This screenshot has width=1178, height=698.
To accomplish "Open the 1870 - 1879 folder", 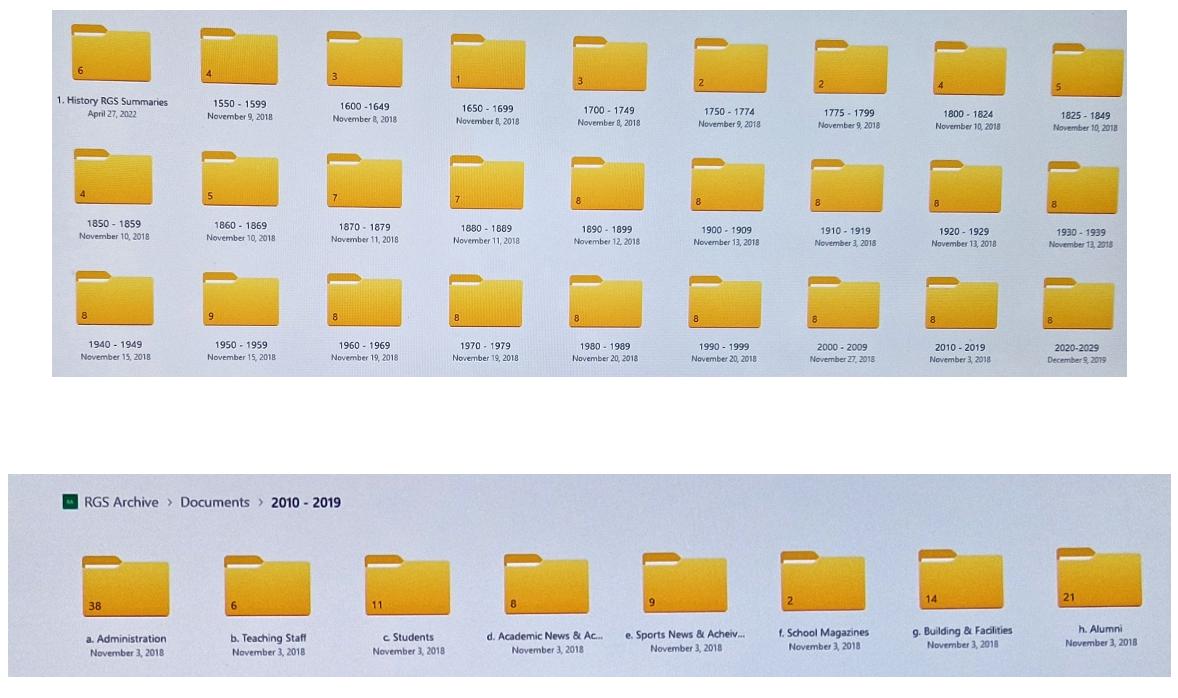I will coord(364,181).
